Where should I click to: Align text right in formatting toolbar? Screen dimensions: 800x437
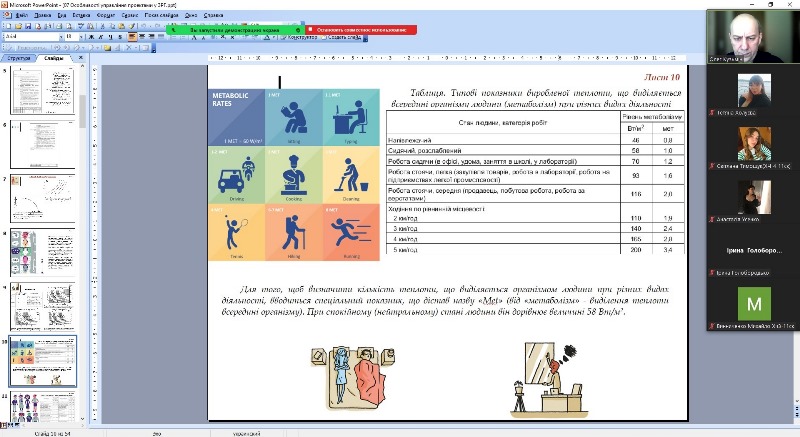(152, 37)
